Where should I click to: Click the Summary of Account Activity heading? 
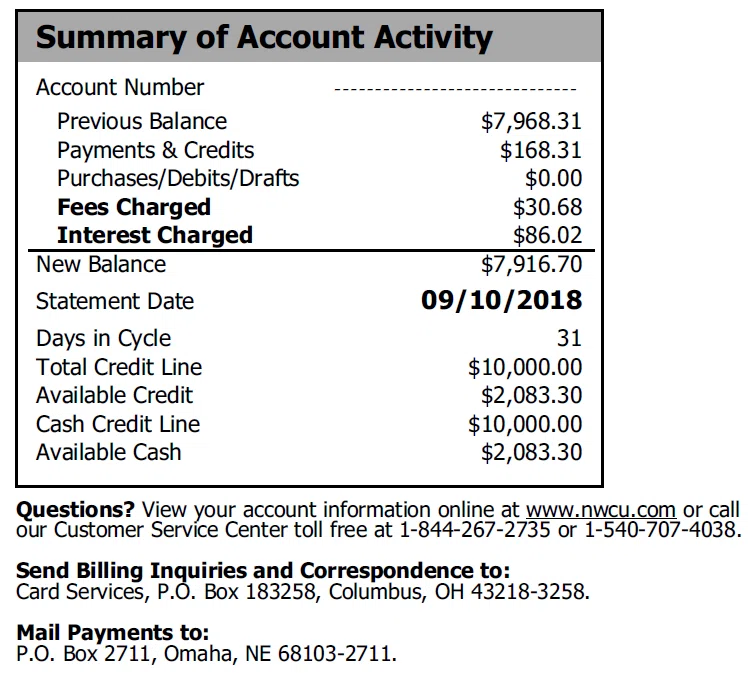click(x=264, y=37)
